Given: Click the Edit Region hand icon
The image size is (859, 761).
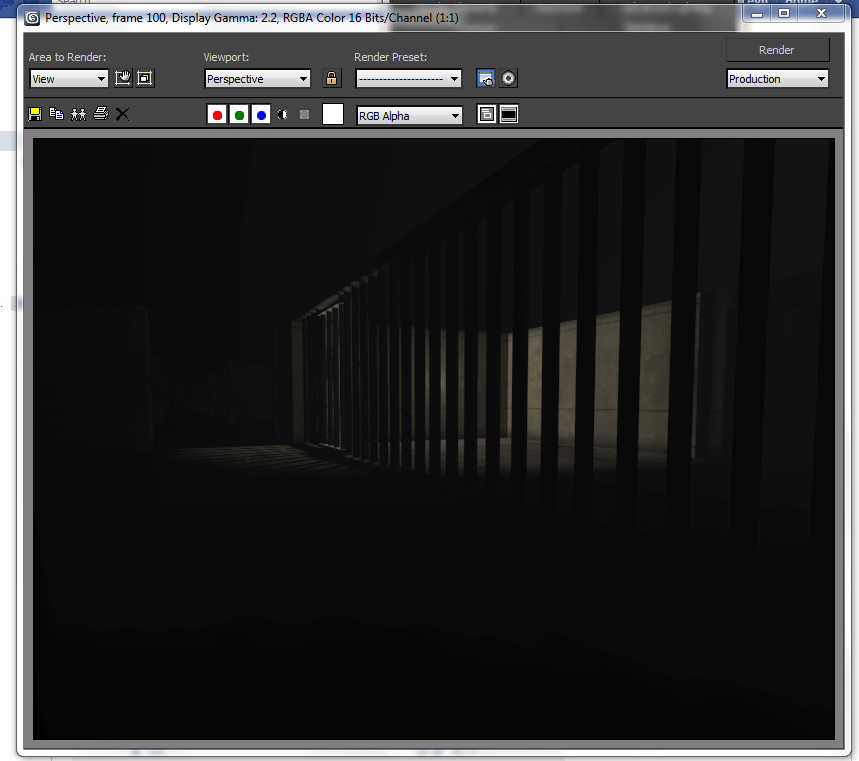Looking at the screenshot, I should (123, 78).
